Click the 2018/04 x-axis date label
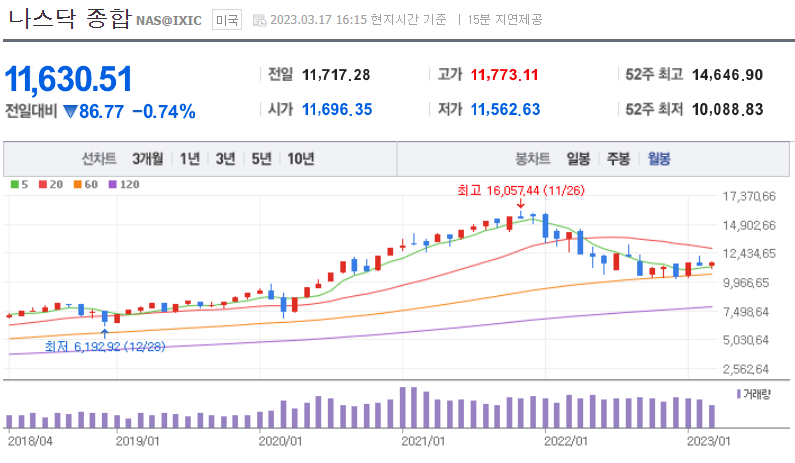 [x=30, y=441]
